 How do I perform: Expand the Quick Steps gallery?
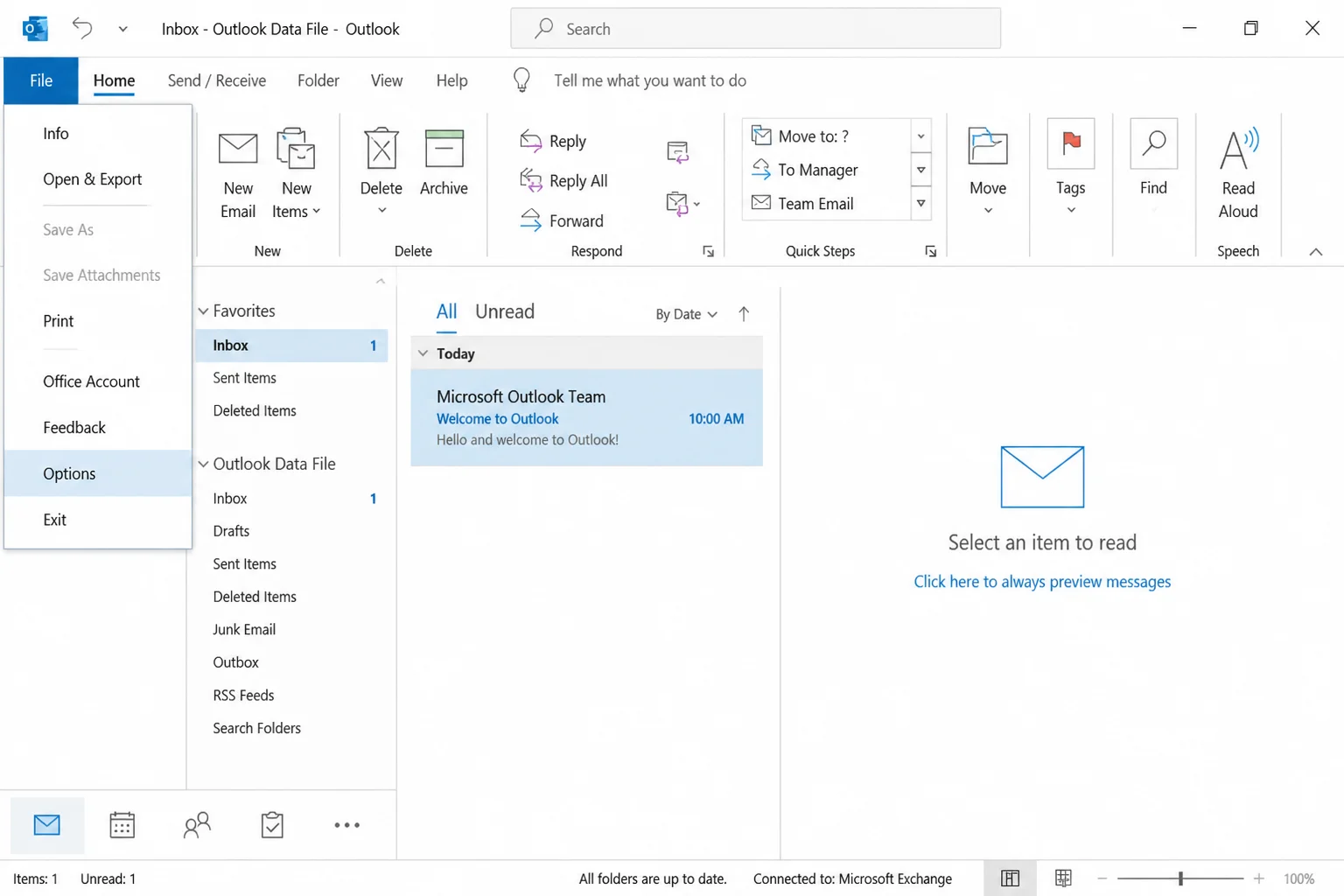point(920,204)
